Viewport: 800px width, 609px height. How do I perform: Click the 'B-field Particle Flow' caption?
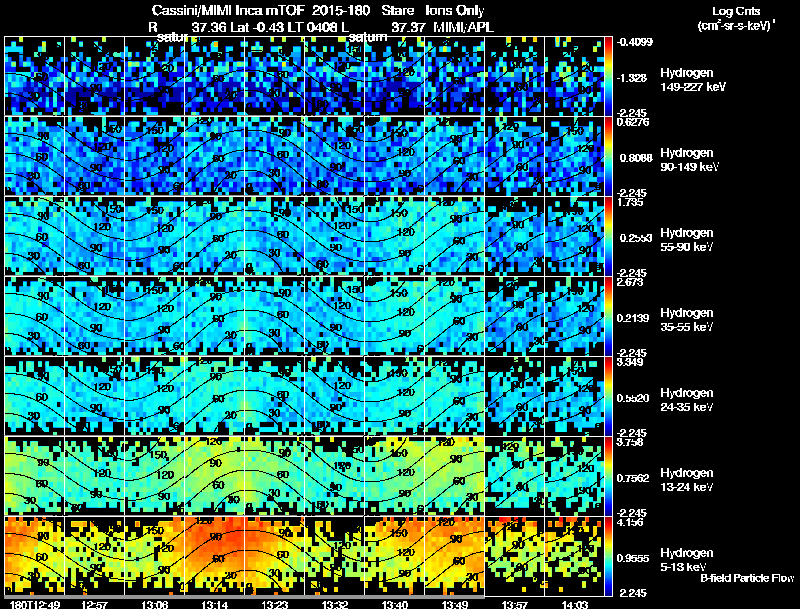[x=747, y=578]
